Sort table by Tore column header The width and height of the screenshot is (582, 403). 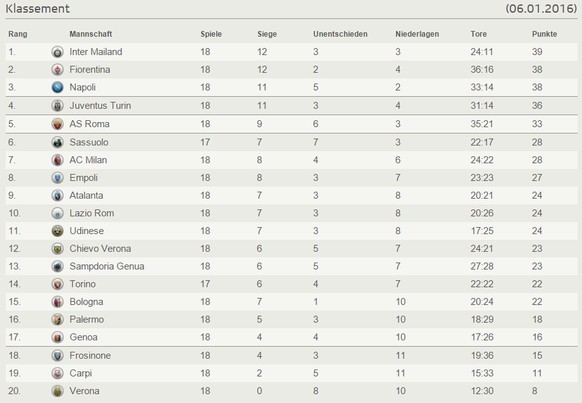(478, 34)
